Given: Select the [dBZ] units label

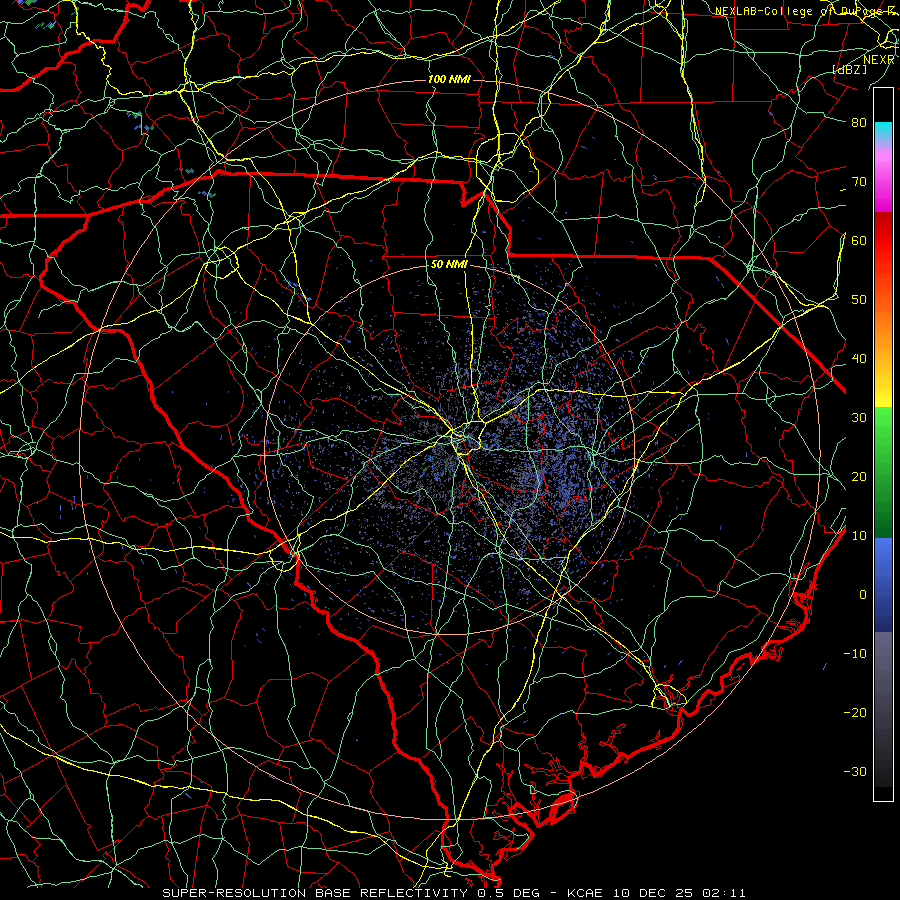Looking at the screenshot, I should pyautogui.click(x=849, y=69).
